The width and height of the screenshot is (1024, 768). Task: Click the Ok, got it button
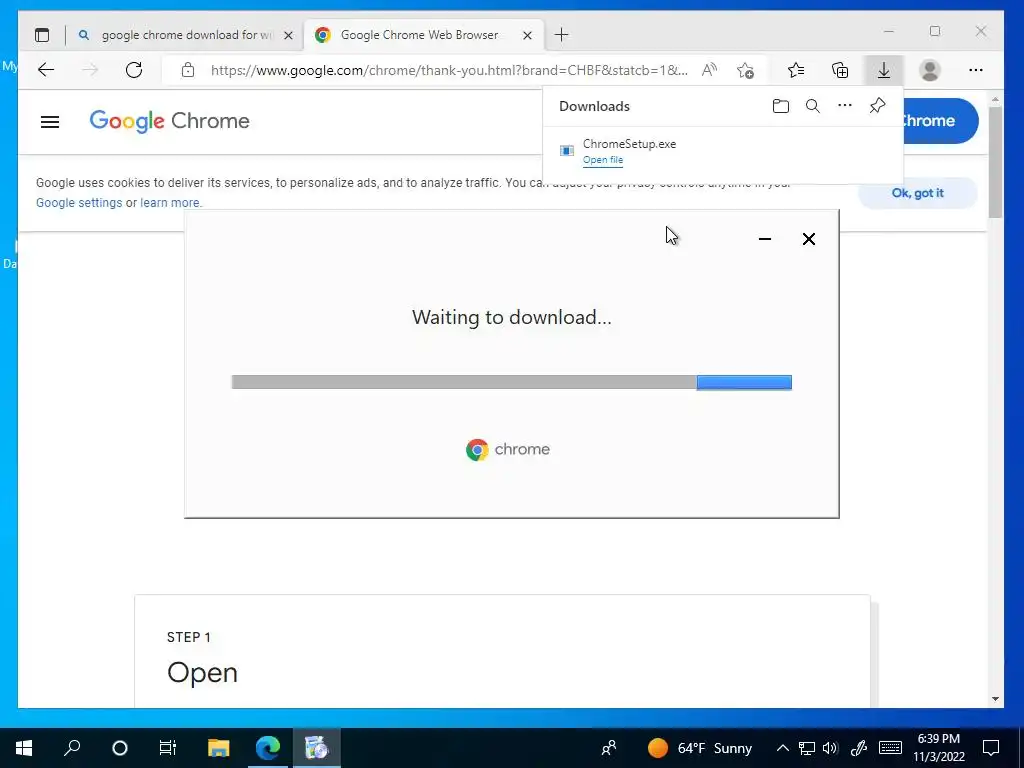[918, 193]
